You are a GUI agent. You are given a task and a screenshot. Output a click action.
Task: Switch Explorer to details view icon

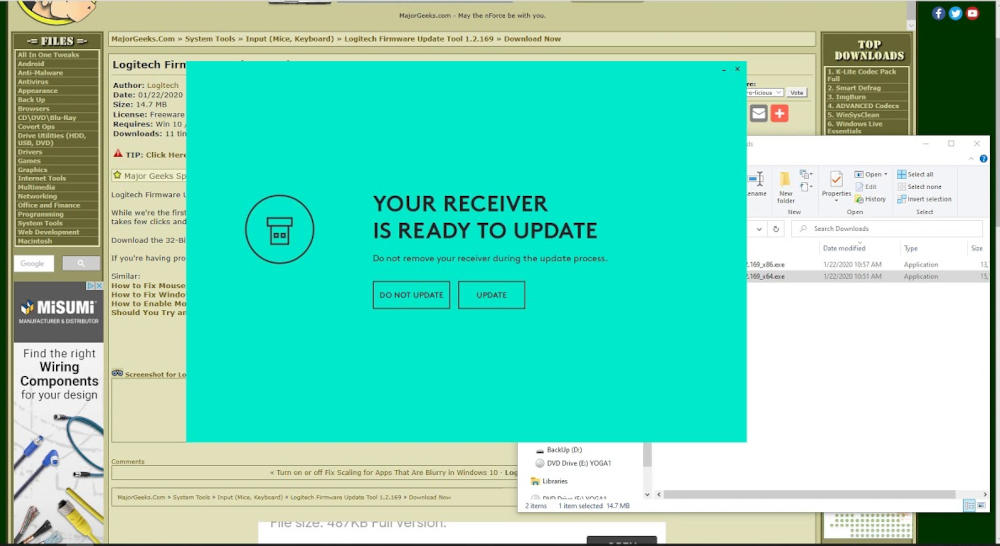coord(969,505)
